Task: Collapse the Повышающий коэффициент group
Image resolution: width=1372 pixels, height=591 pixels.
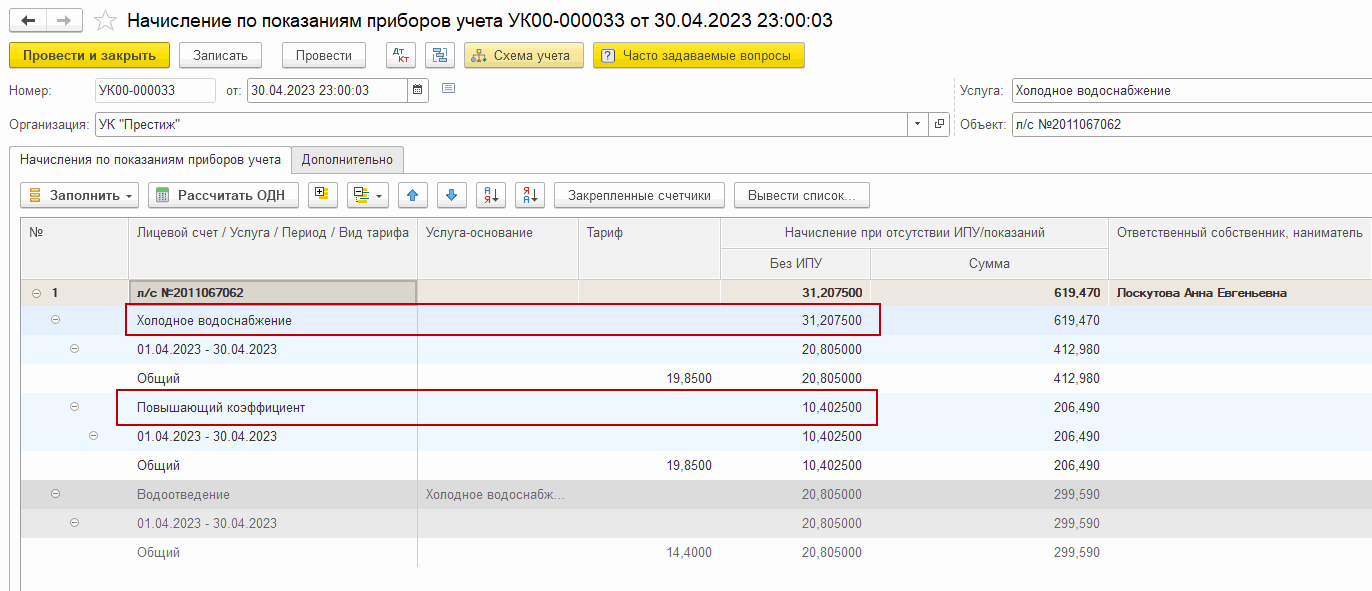Action: pos(74,407)
